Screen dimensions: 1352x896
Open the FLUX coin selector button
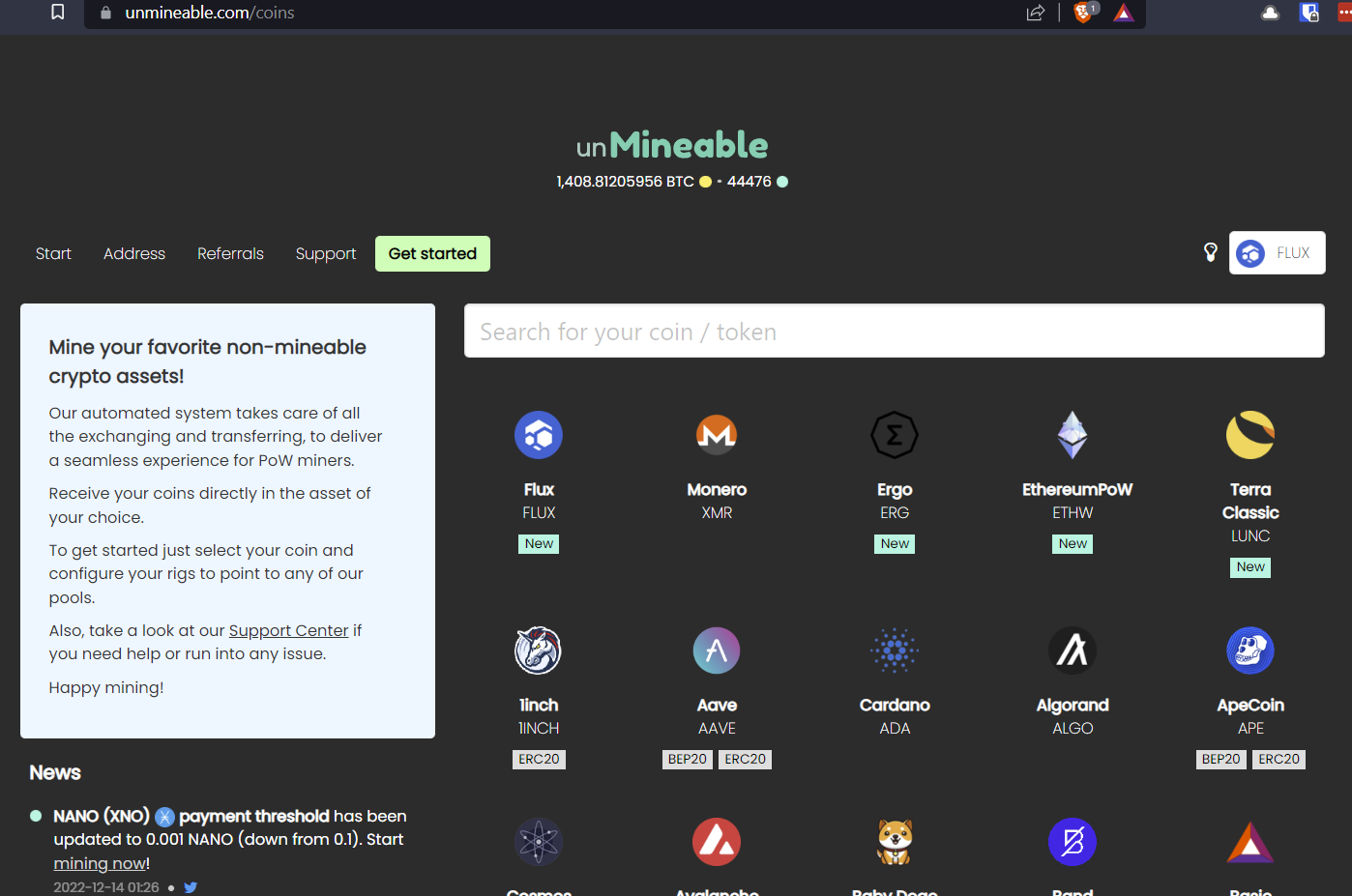[1277, 253]
